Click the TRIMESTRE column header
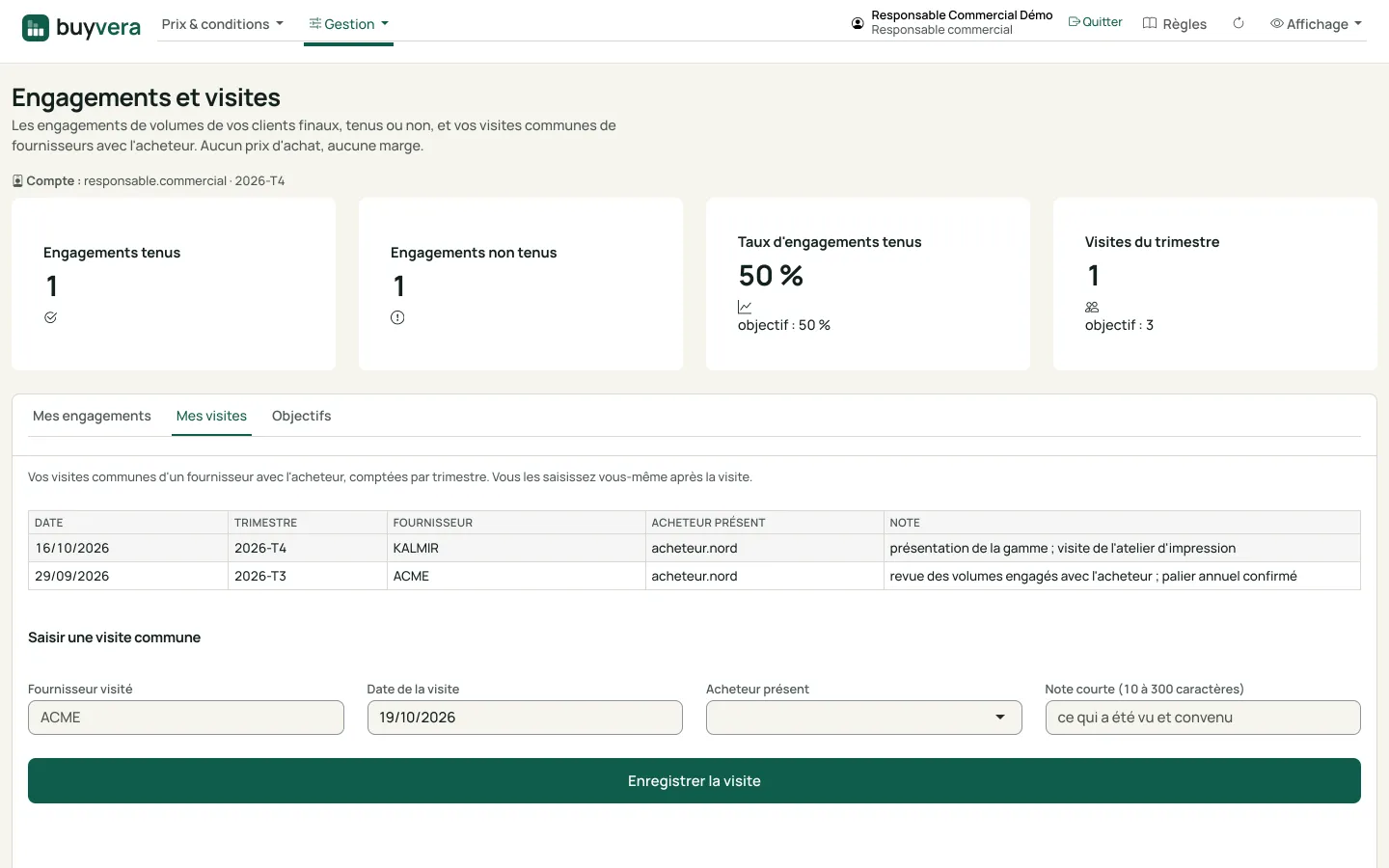 coord(307,523)
